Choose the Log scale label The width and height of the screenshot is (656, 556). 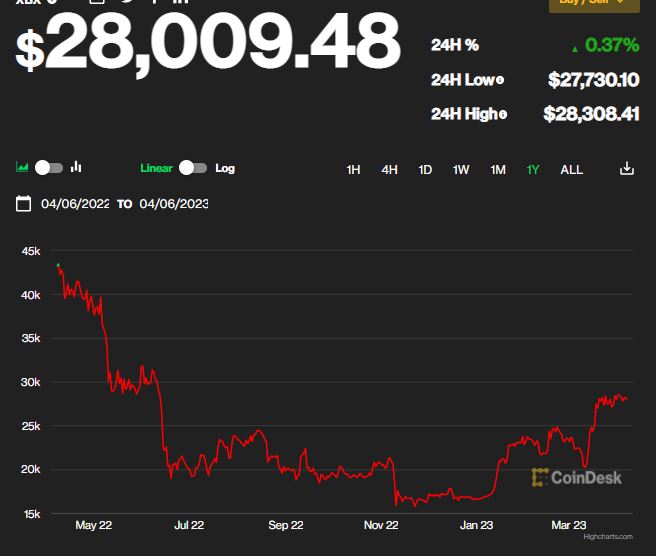[x=225, y=169]
